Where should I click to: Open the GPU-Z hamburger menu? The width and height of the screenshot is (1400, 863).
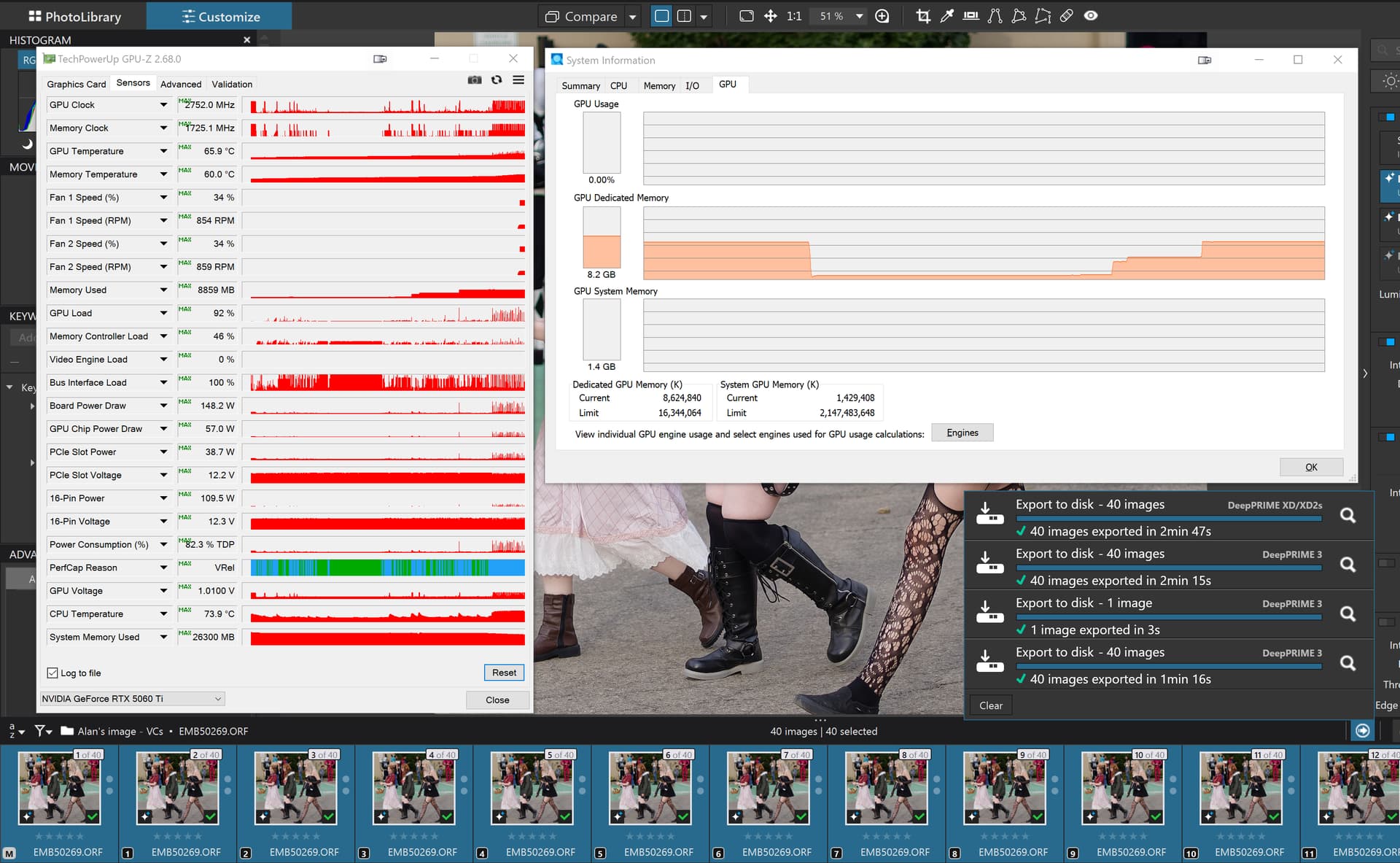518,80
